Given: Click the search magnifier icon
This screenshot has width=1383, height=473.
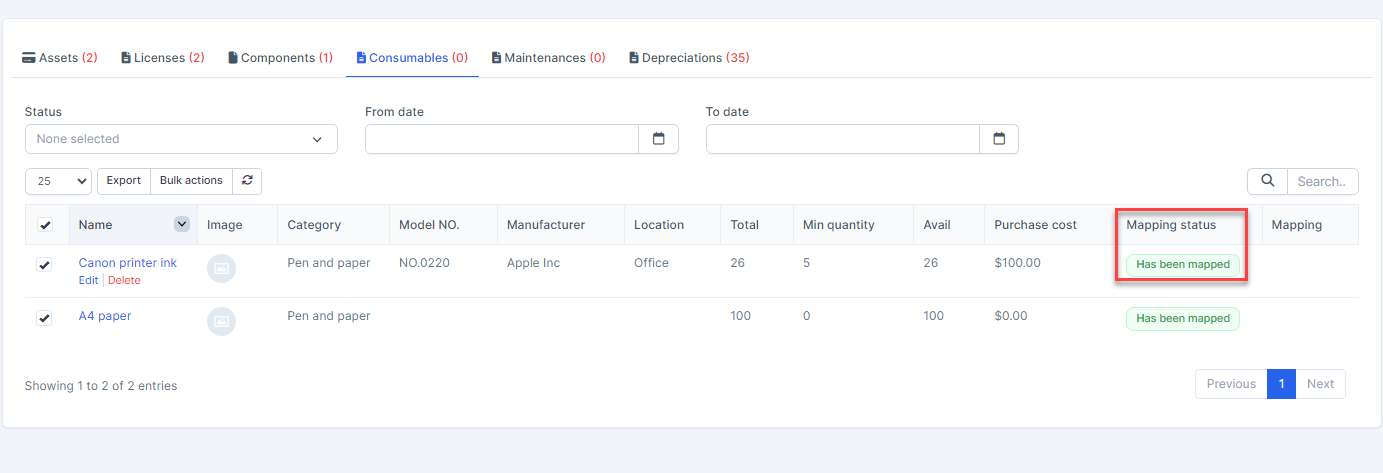Looking at the screenshot, I should (x=1267, y=181).
